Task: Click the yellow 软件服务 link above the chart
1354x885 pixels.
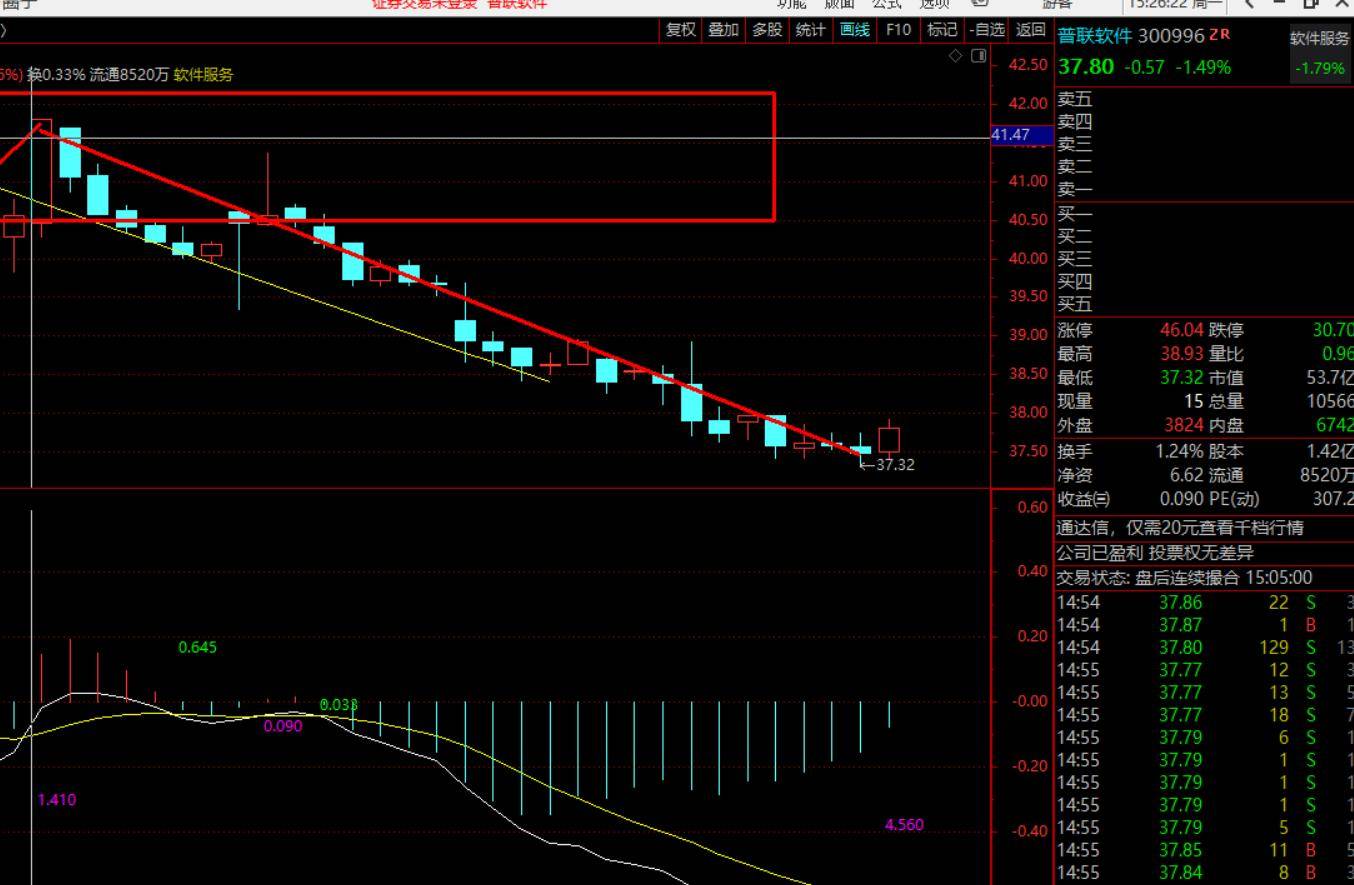Action: coord(203,75)
